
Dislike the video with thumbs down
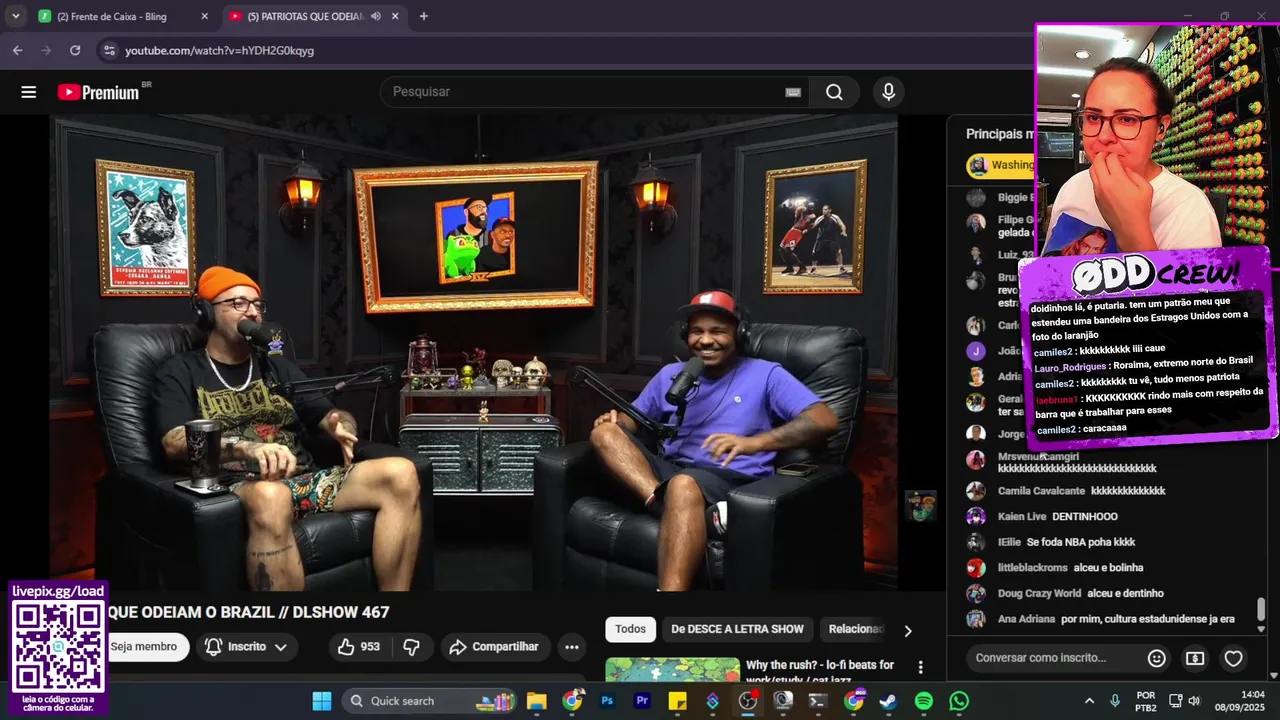click(411, 647)
